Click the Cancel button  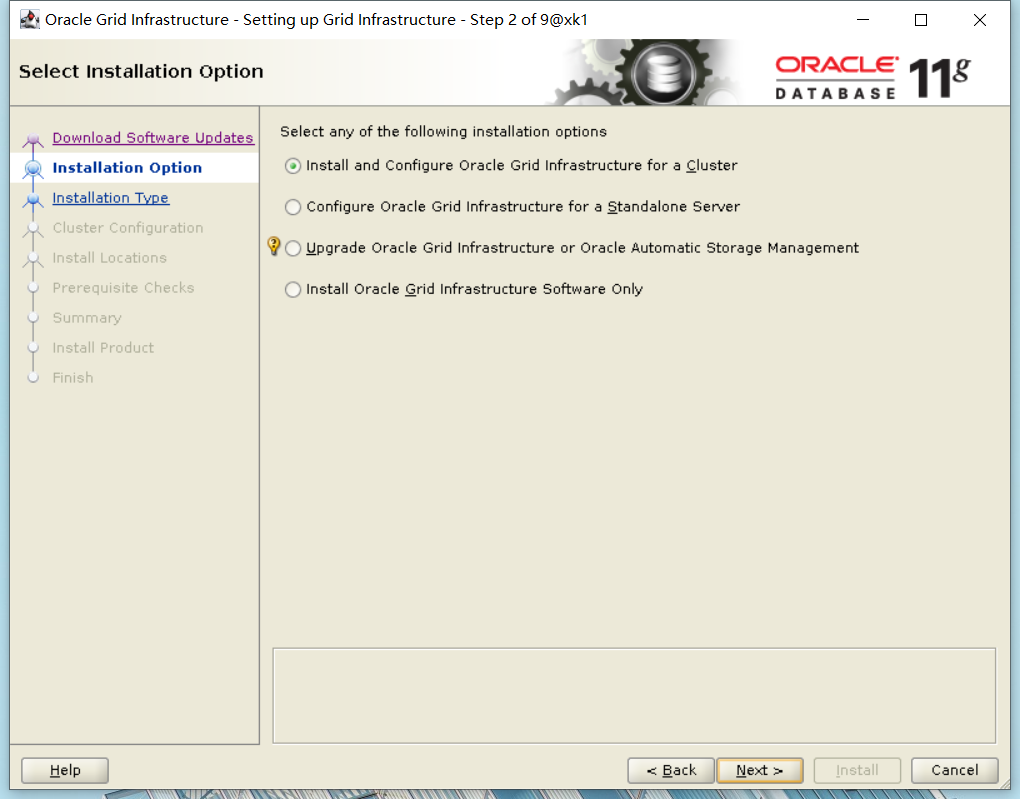pos(954,770)
